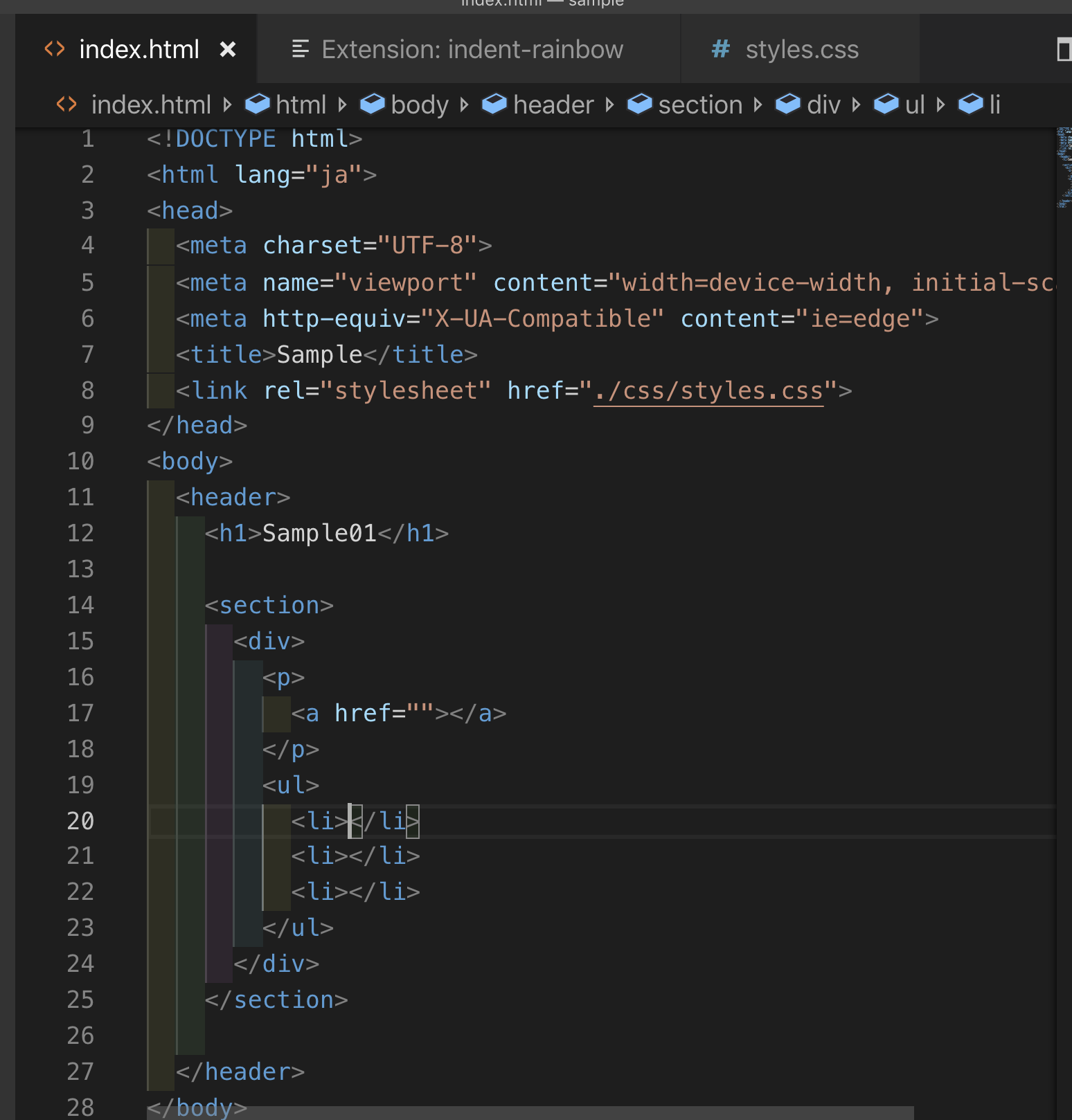Click line number 1 in gutter
Image resolution: width=1072 pixels, height=1120 pixels.
(x=87, y=138)
